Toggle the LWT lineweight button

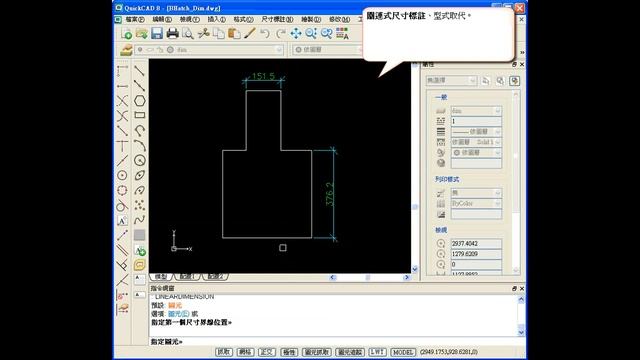click(377, 352)
